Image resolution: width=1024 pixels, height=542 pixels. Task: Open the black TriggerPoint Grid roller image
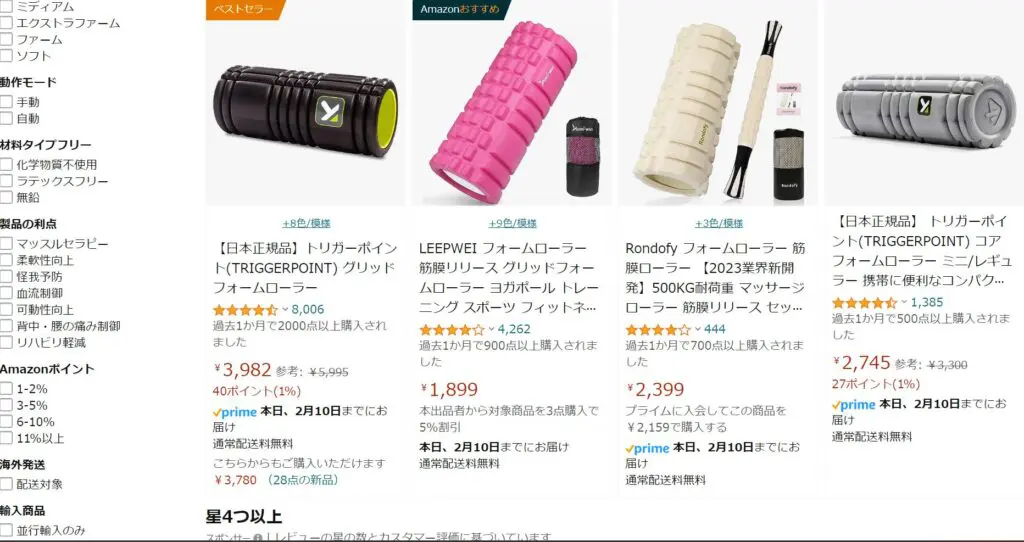[x=306, y=111]
